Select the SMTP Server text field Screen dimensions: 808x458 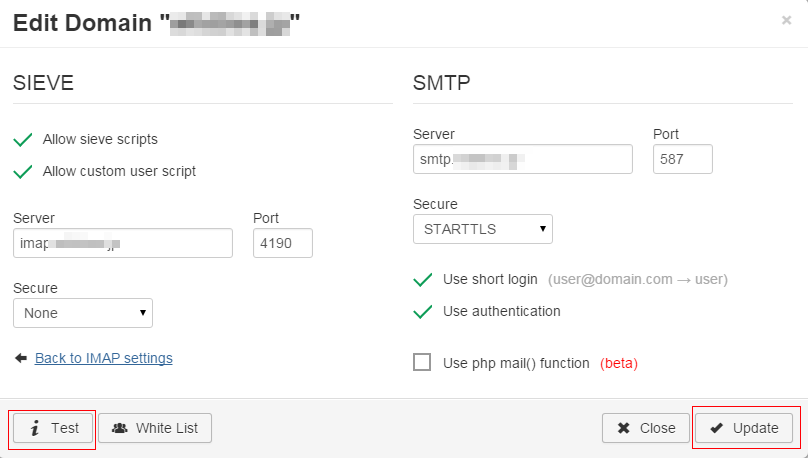(x=523, y=159)
